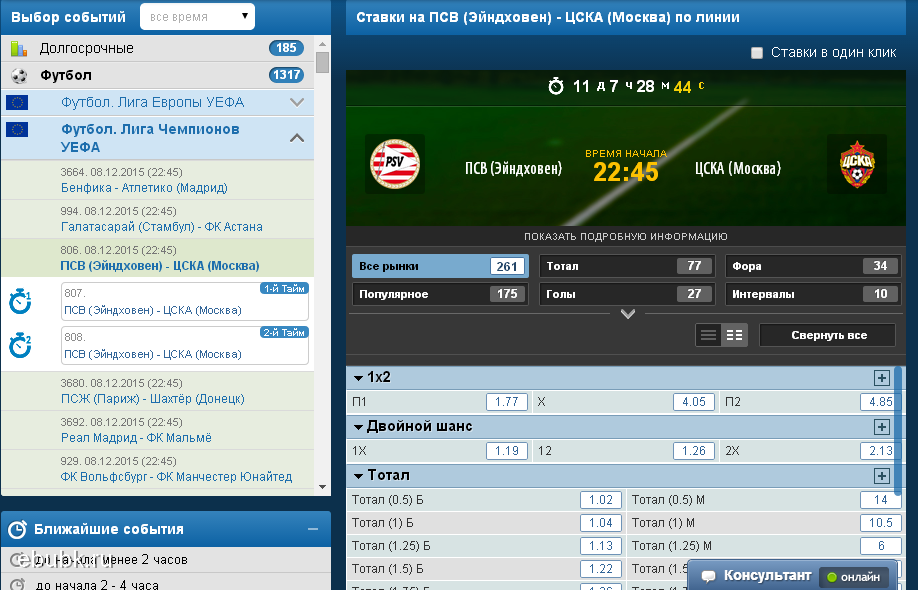
Task: Select the Тотал 77 tab
Action: (627, 266)
